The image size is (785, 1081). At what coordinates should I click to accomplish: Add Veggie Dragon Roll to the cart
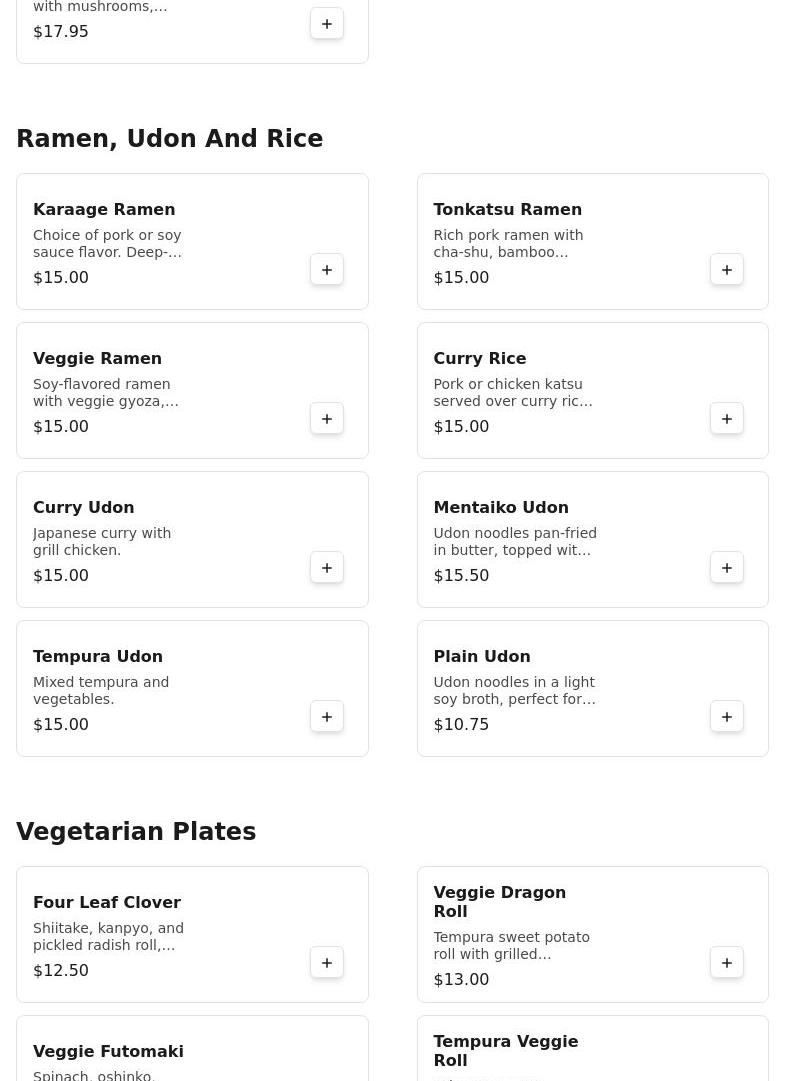point(727,963)
